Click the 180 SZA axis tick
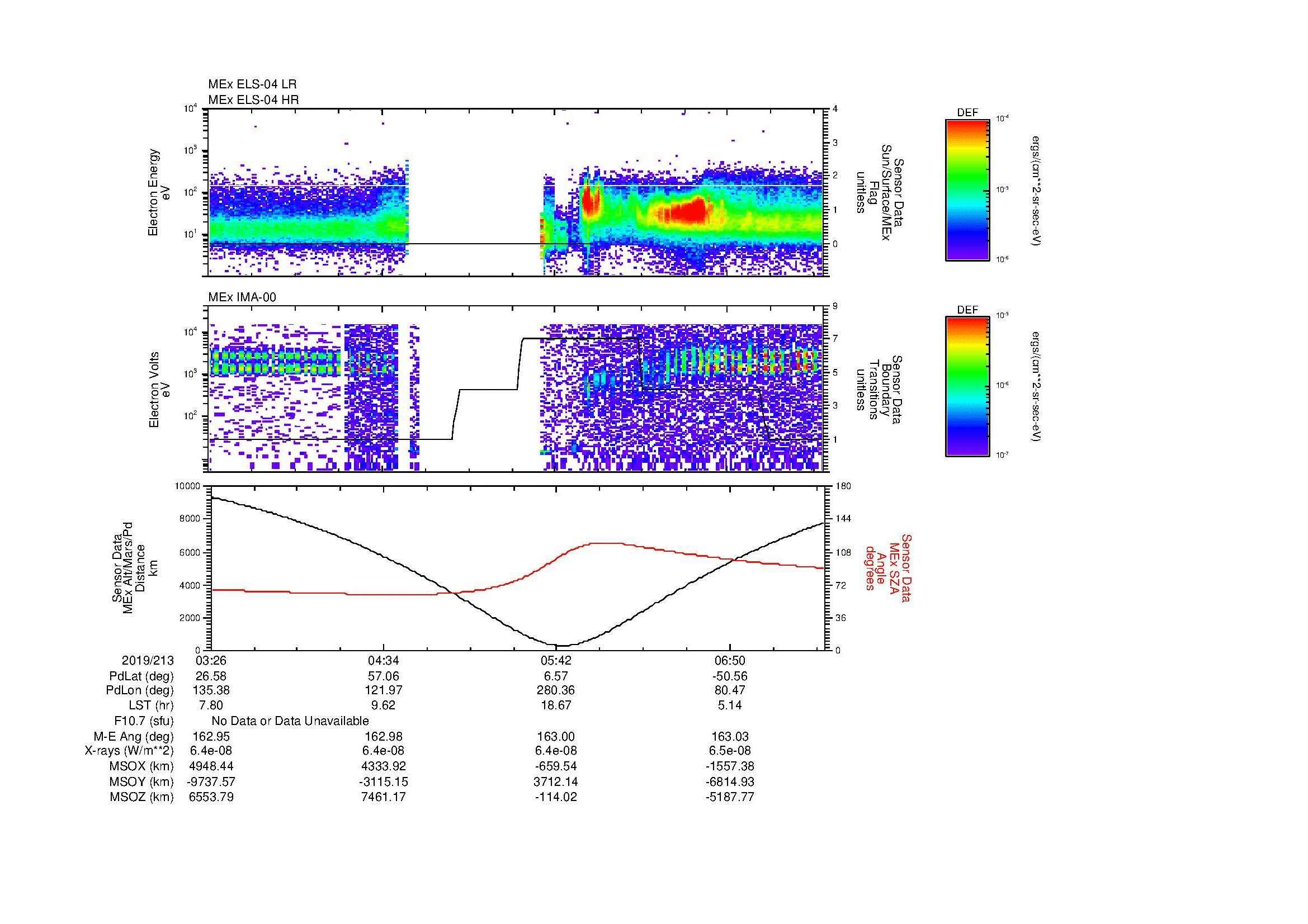This screenshot has width=1308, height=924. pyautogui.click(x=843, y=486)
